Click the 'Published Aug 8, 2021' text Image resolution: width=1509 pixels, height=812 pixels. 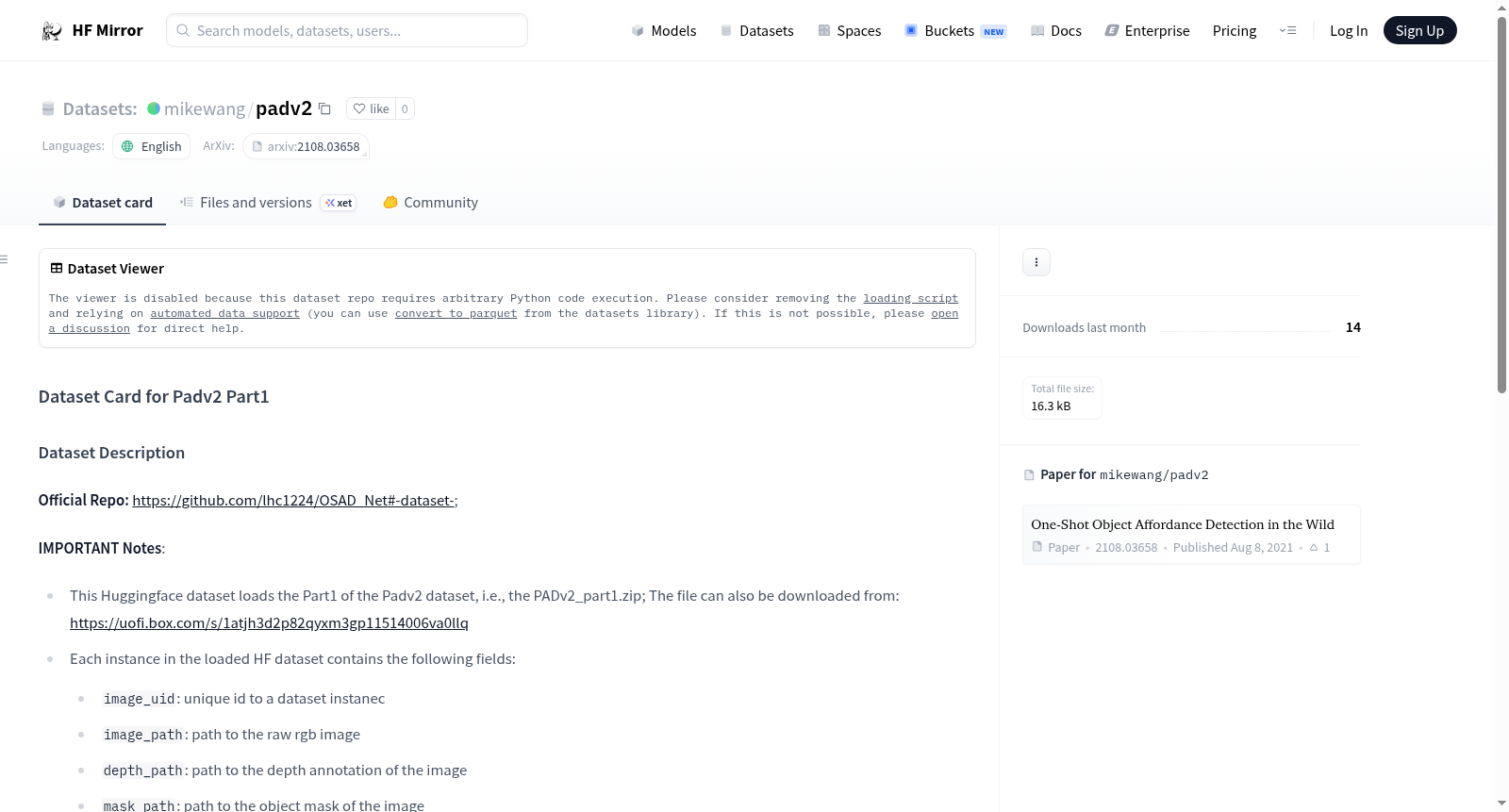[x=1233, y=548]
